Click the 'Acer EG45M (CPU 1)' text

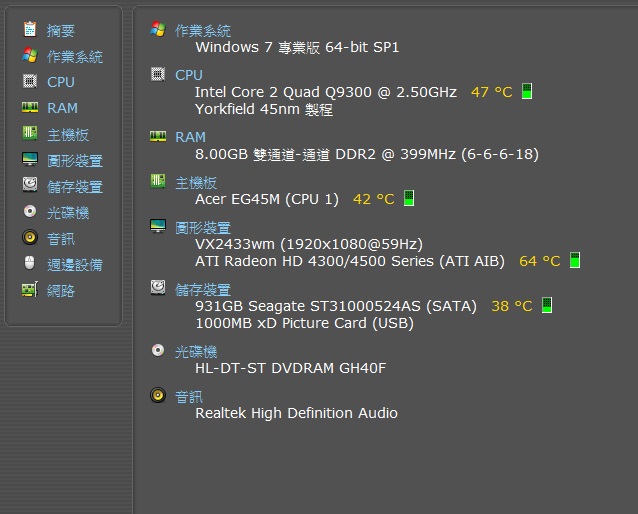(x=267, y=199)
